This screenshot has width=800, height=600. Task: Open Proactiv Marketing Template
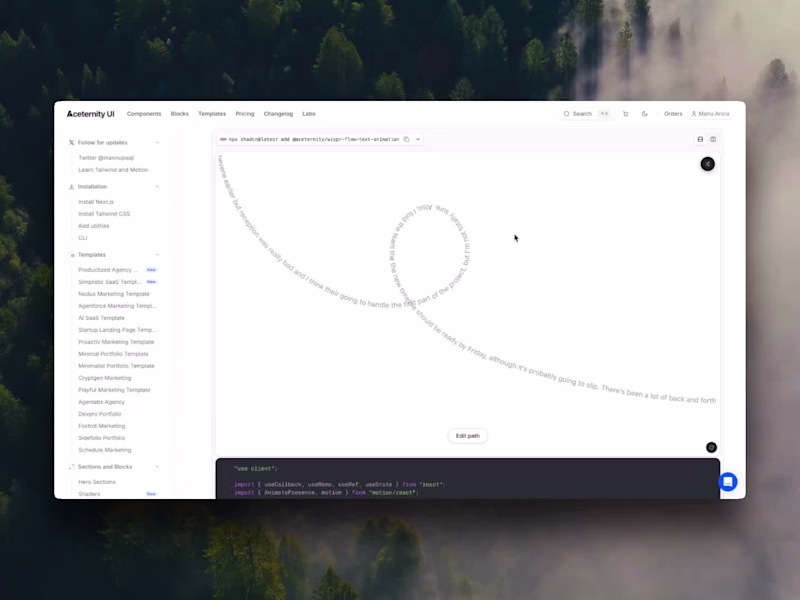116,342
